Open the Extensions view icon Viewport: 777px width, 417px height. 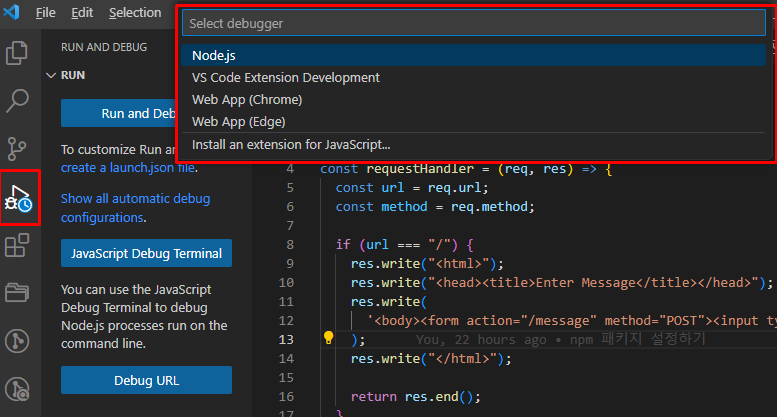17,245
